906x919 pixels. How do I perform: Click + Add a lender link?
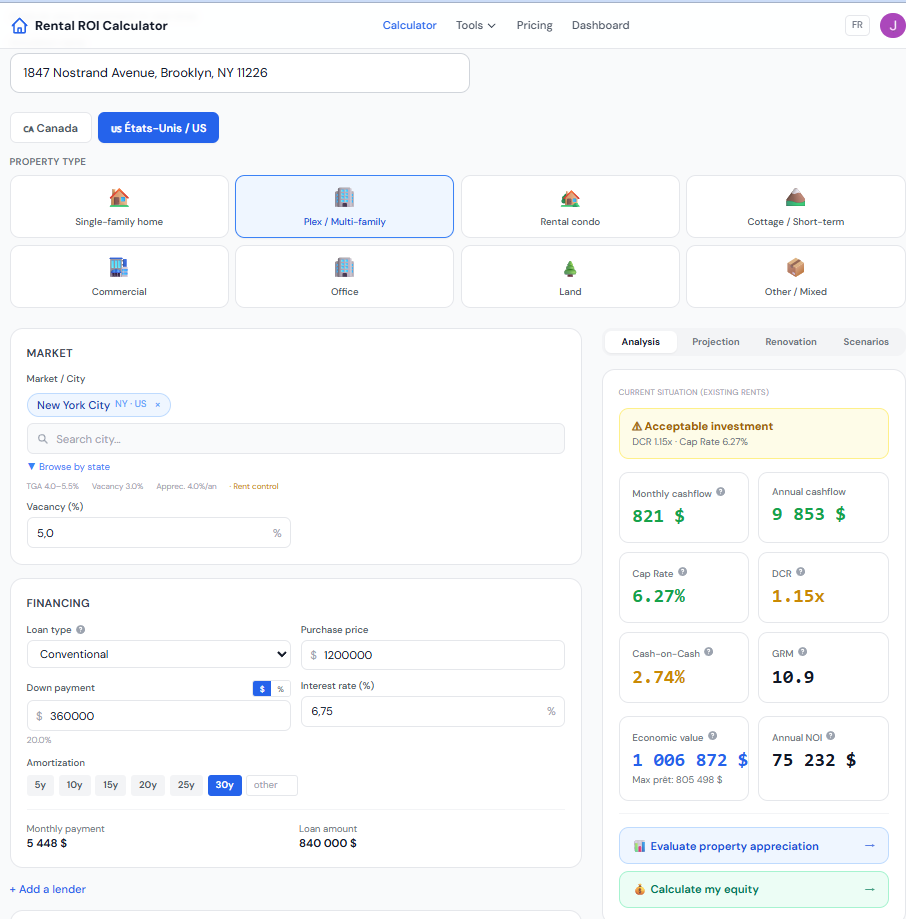click(x=48, y=889)
